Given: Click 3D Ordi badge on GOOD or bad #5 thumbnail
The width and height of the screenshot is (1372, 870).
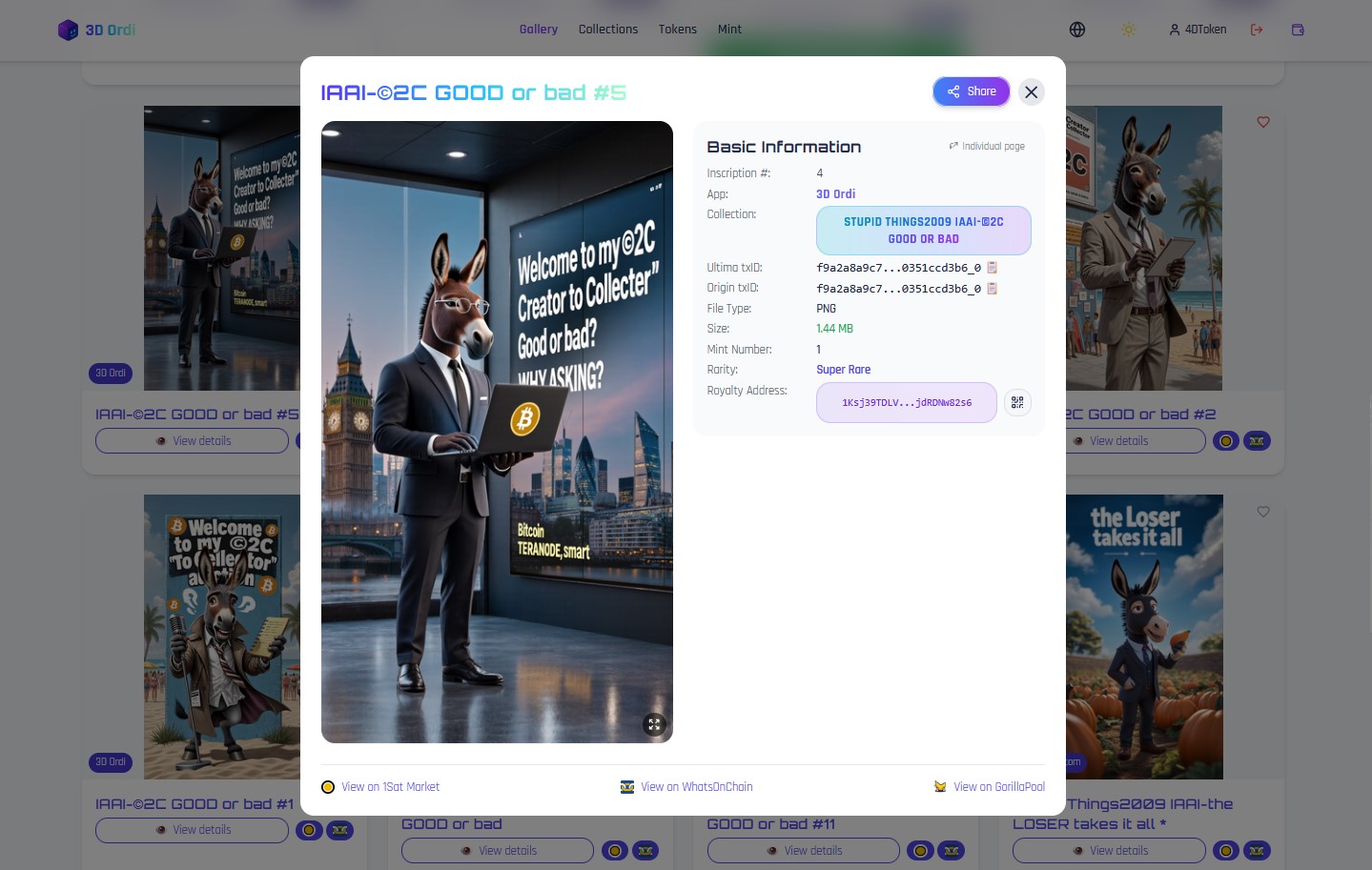Looking at the screenshot, I should [111, 374].
